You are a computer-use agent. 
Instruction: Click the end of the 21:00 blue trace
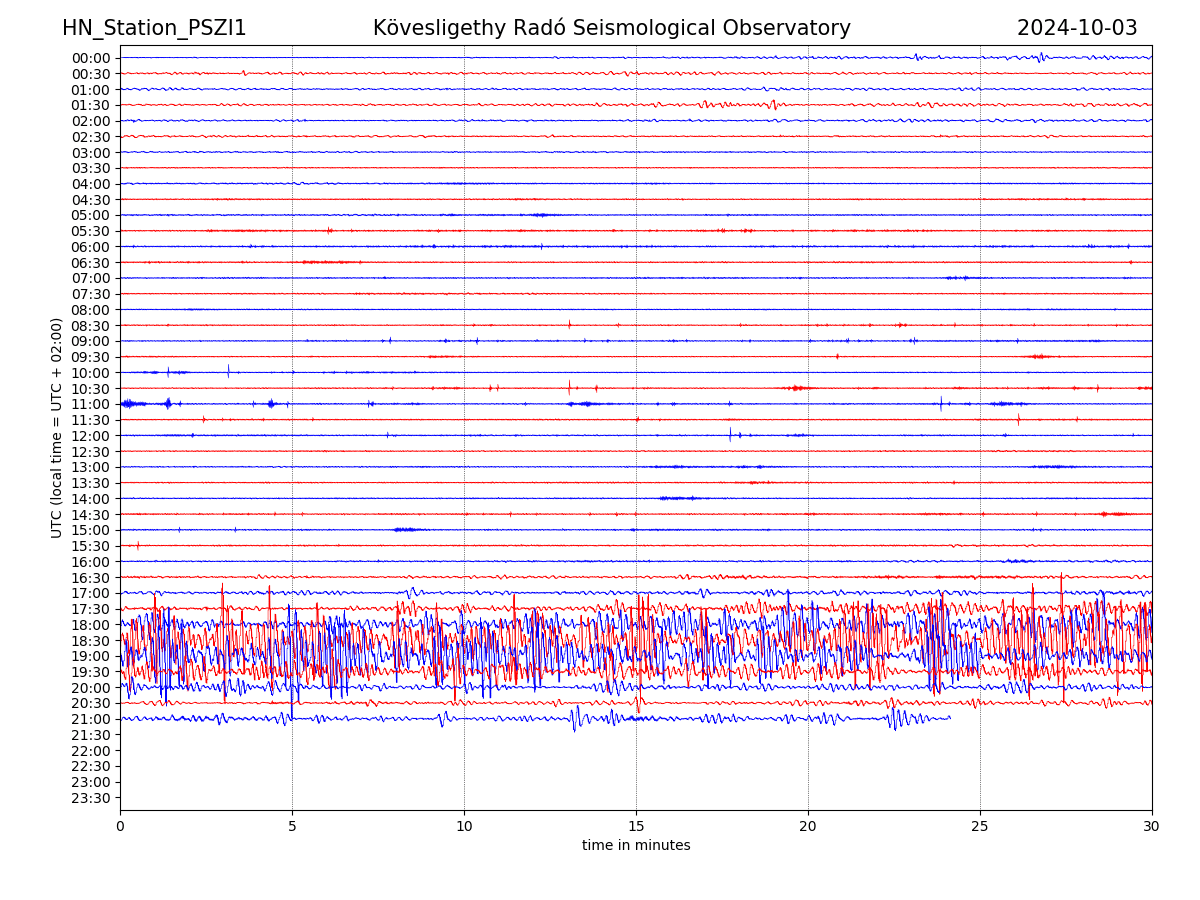point(949,717)
